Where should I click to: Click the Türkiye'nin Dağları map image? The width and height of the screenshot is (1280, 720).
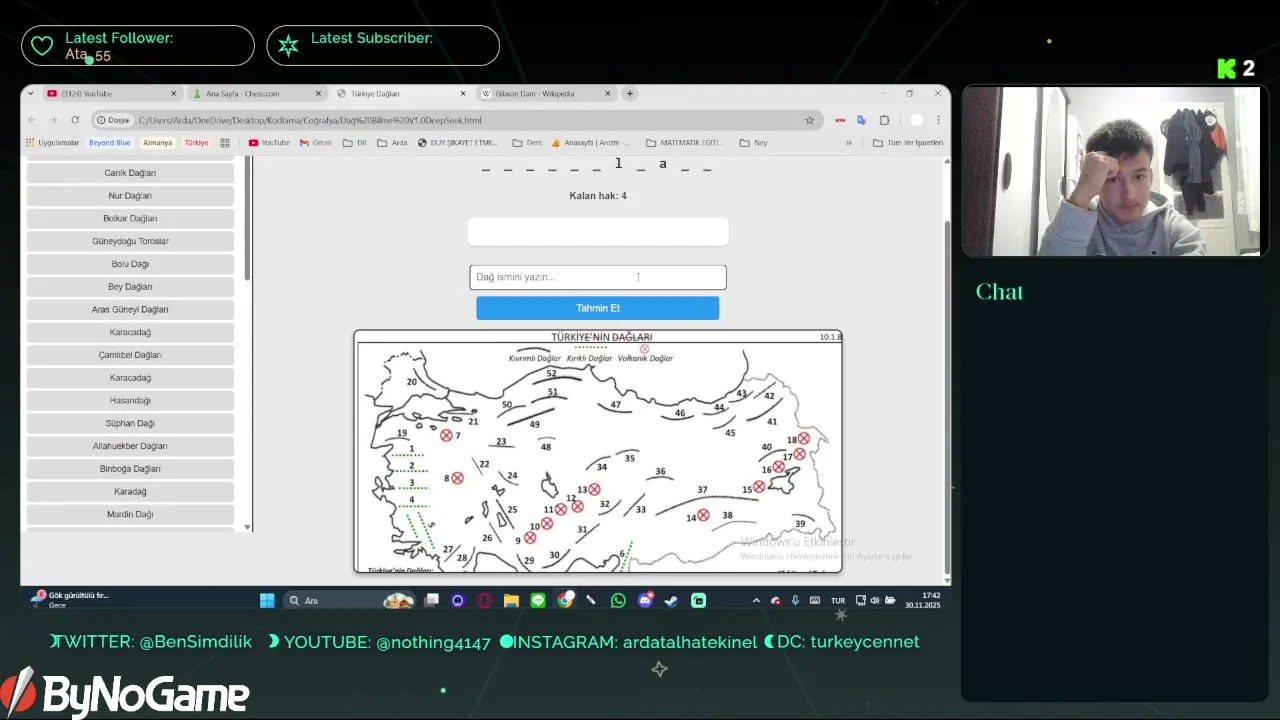[598, 451]
